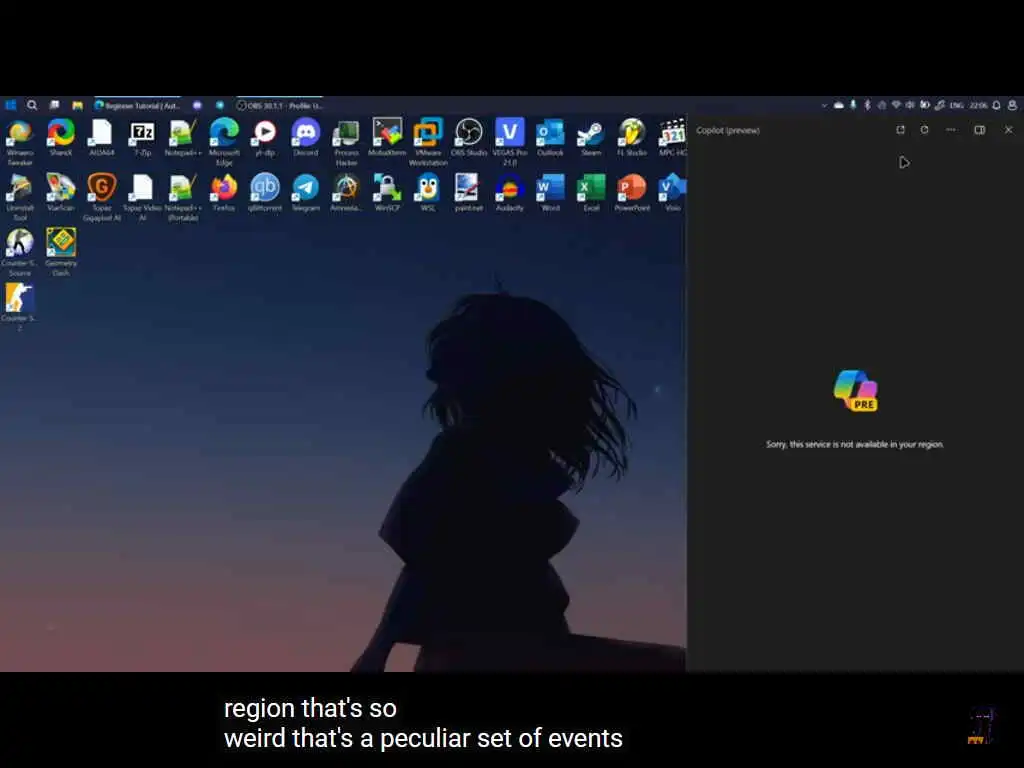Open the Geometry Dash shortcut

coord(61,252)
